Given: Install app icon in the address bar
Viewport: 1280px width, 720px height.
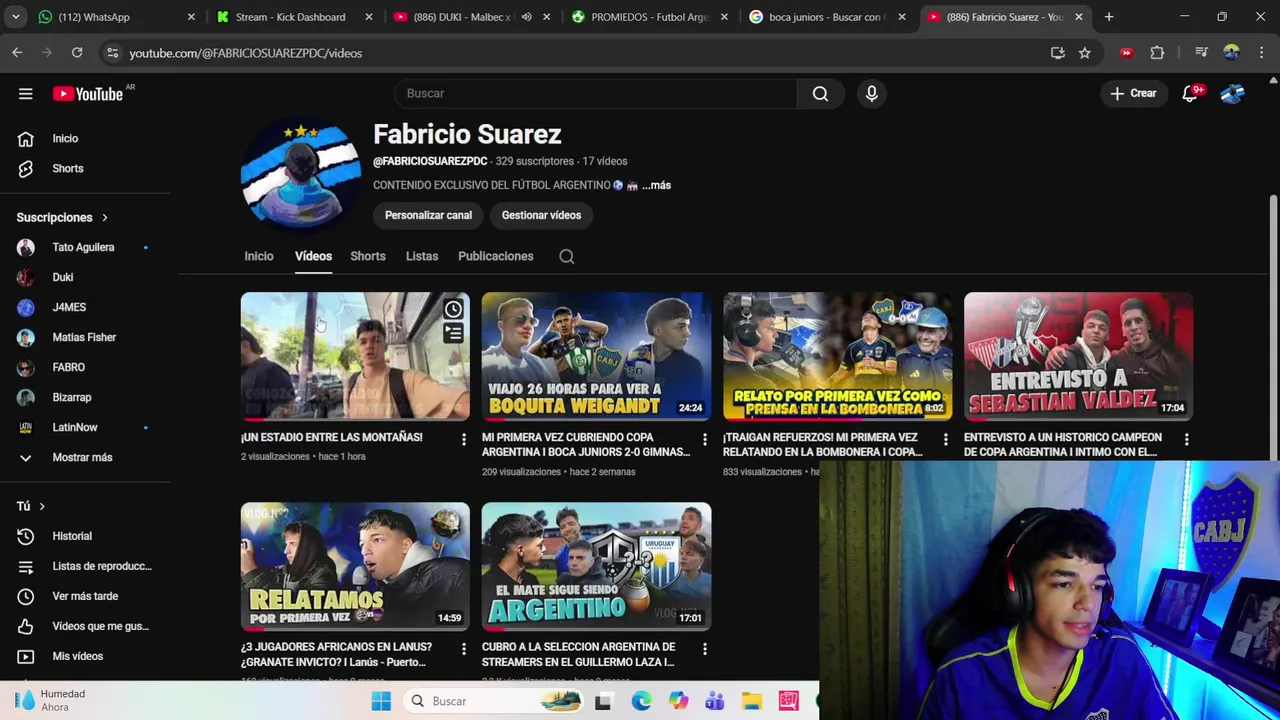Looking at the screenshot, I should click(x=1058, y=53).
